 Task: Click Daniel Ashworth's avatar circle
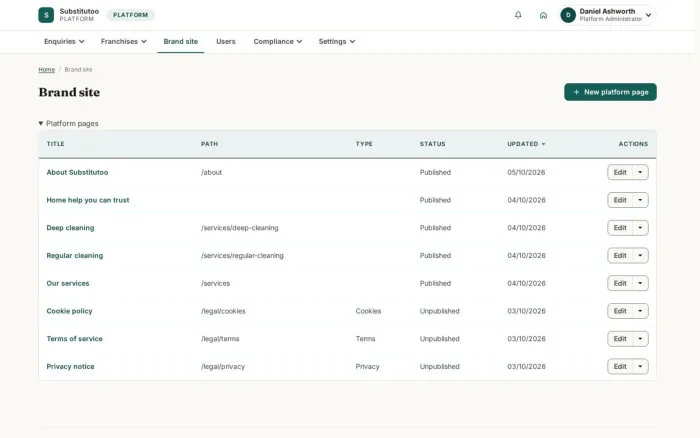568,15
